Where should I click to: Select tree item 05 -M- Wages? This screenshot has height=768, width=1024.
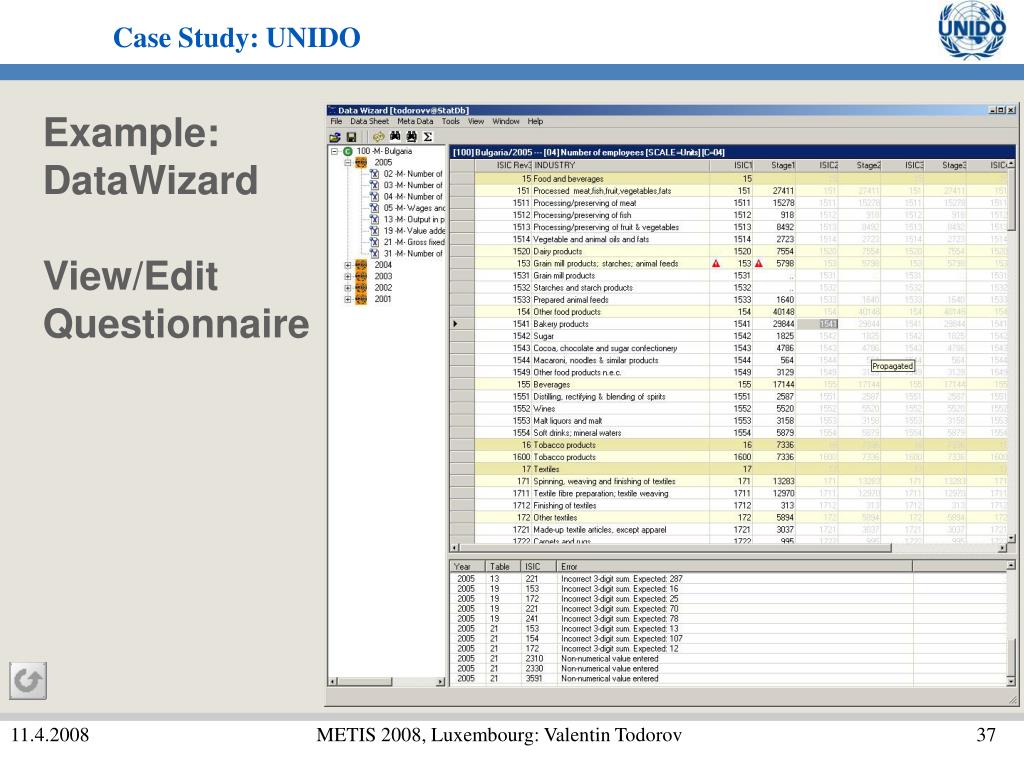pyautogui.click(x=414, y=208)
